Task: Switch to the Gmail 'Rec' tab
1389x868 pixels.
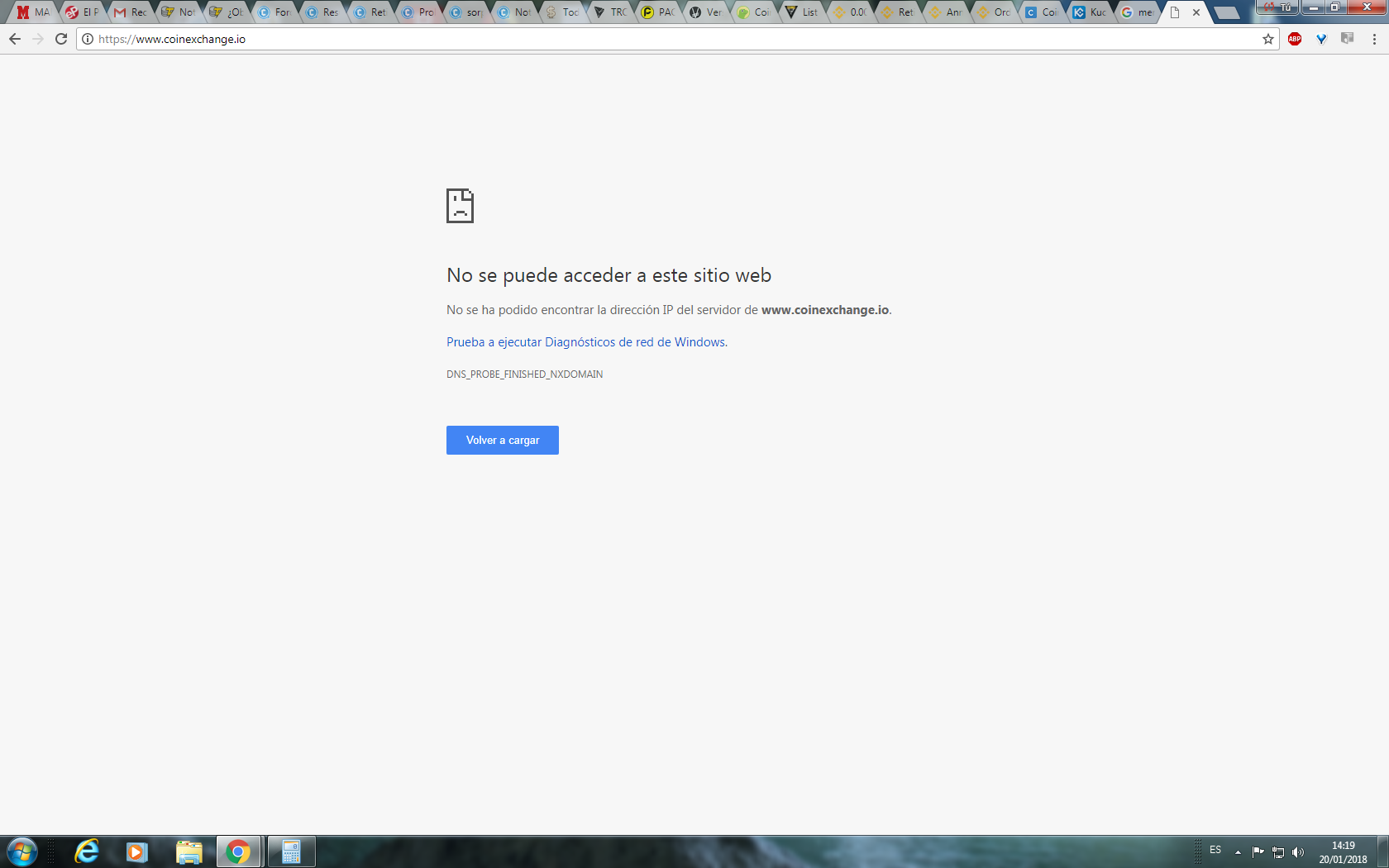Action: click(x=130, y=12)
